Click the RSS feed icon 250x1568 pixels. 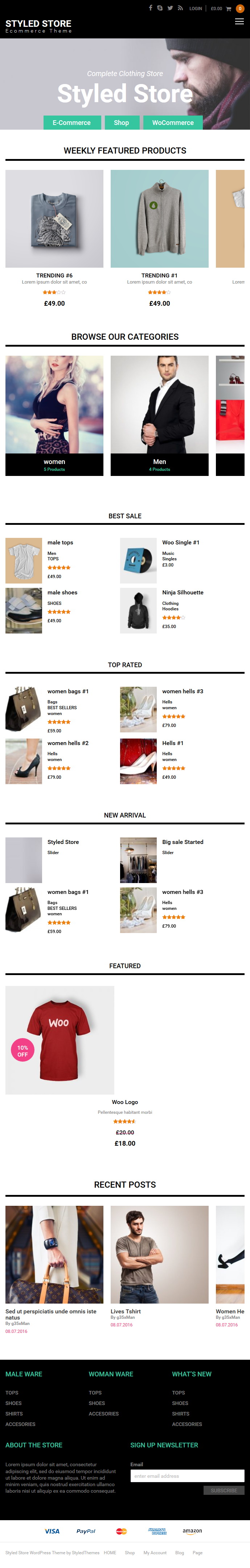(180, 8)
